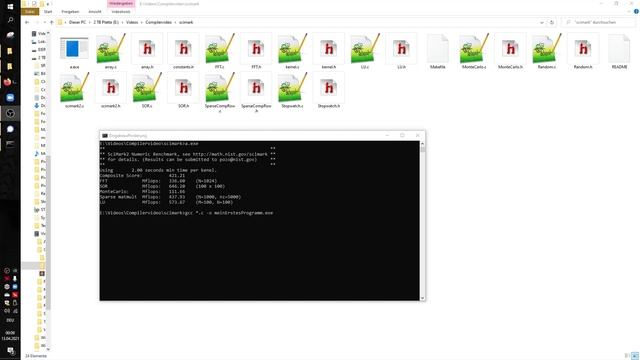
Task: Open the Videotools ribbon tab
Action: (121, 11)
